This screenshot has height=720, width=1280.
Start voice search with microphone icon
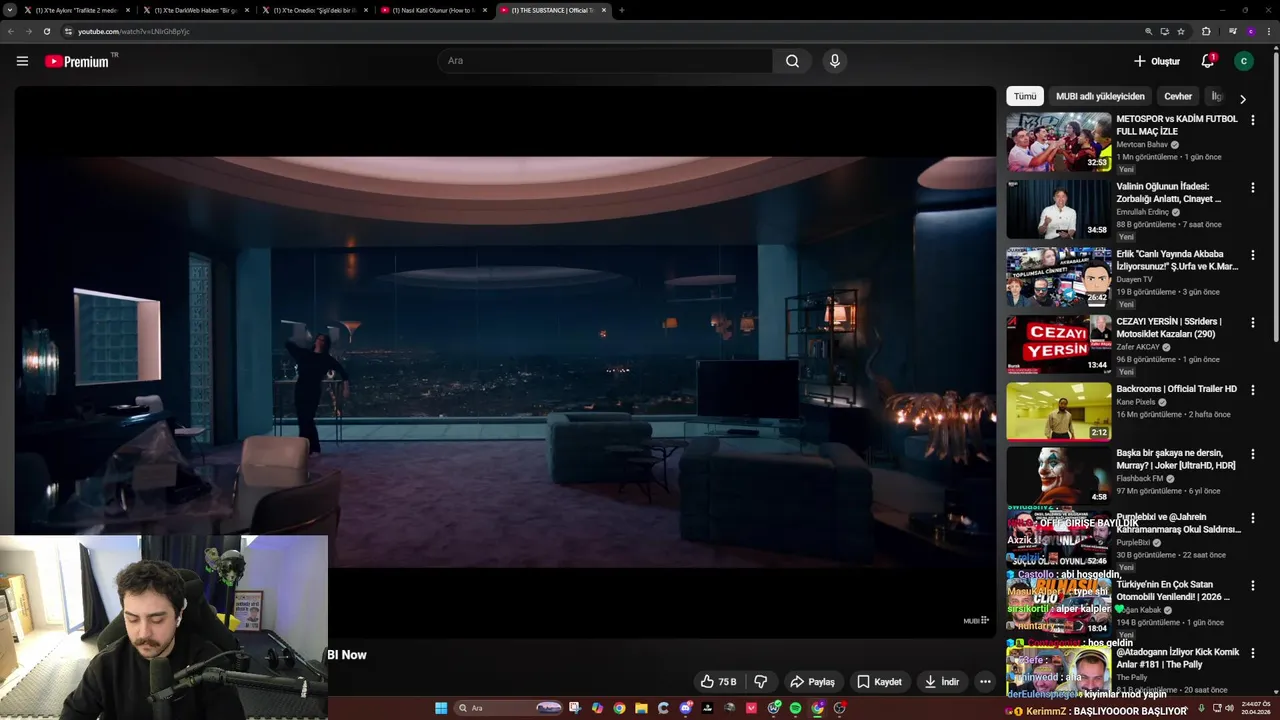pos(835,61)
